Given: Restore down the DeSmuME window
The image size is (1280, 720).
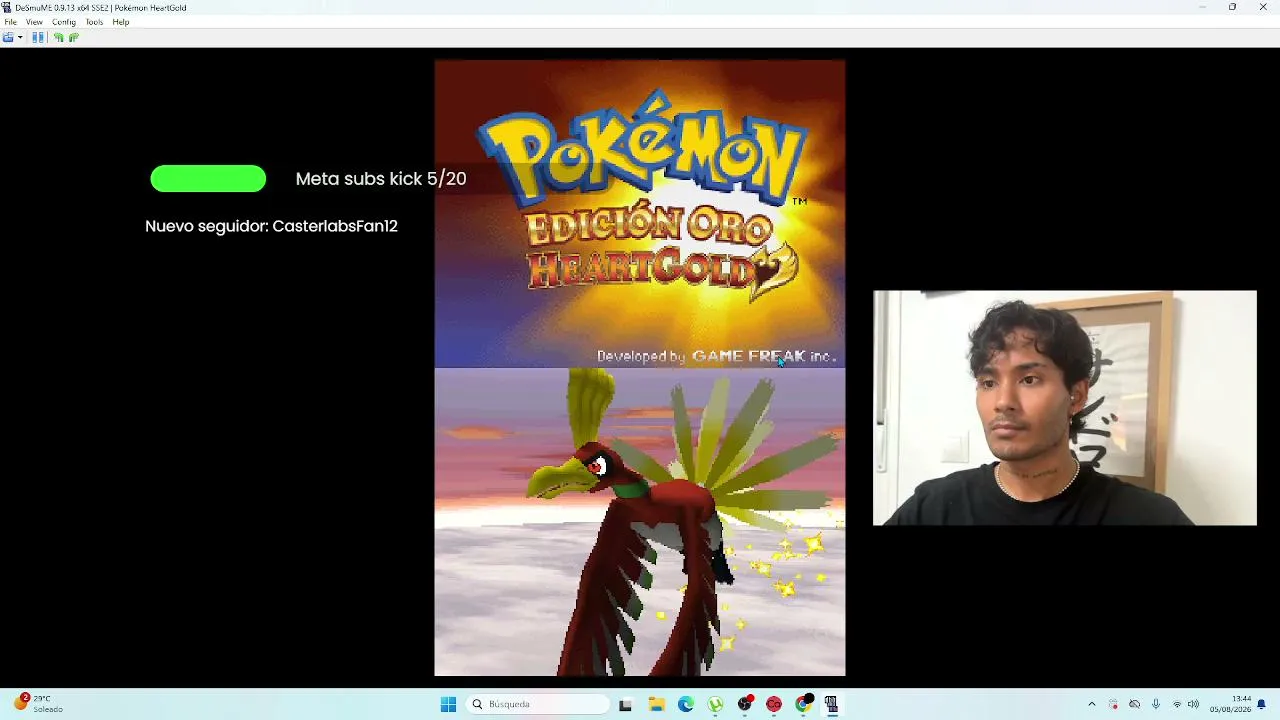Looking at the screenshot, I should tap(1232, 7).
